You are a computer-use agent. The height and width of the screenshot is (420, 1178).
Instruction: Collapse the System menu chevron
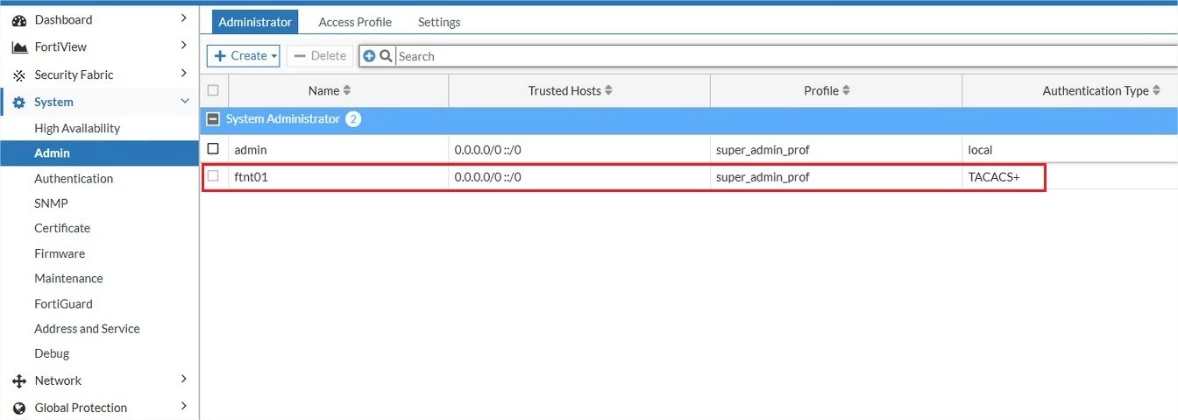tap(185, 101)
